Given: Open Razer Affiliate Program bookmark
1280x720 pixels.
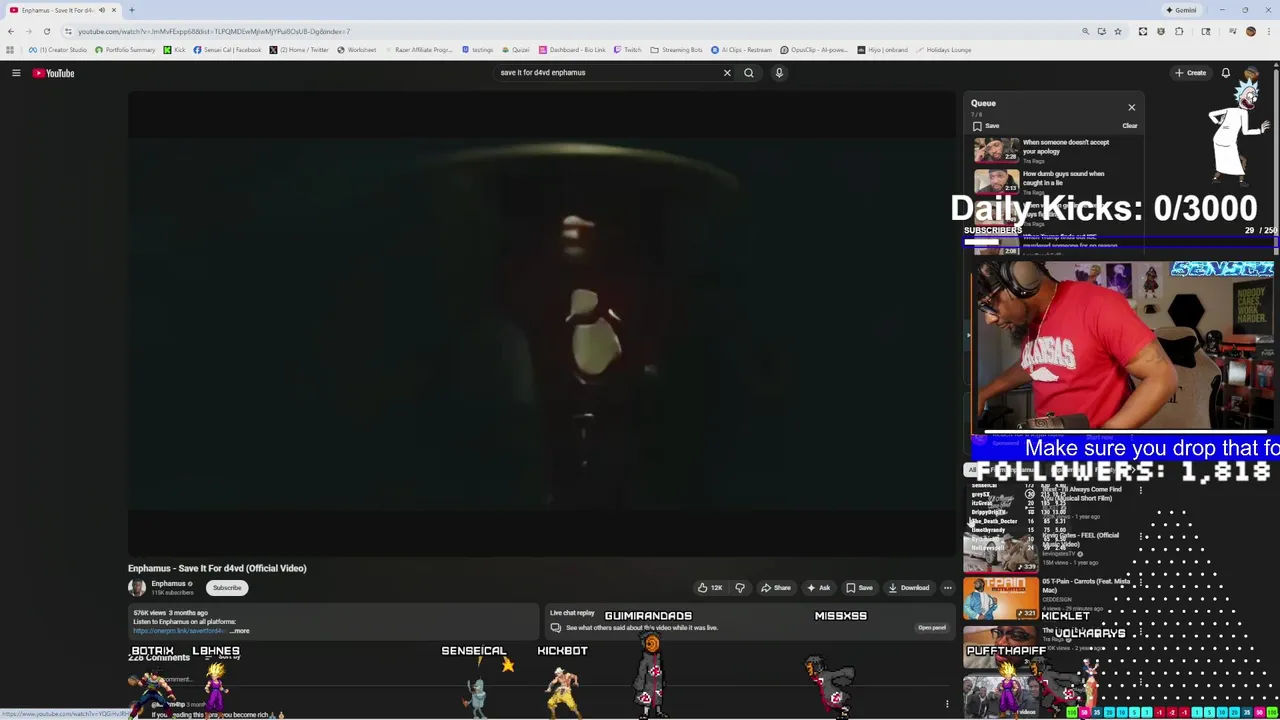Looking at the screenshot, I should [x=418, y=50].
